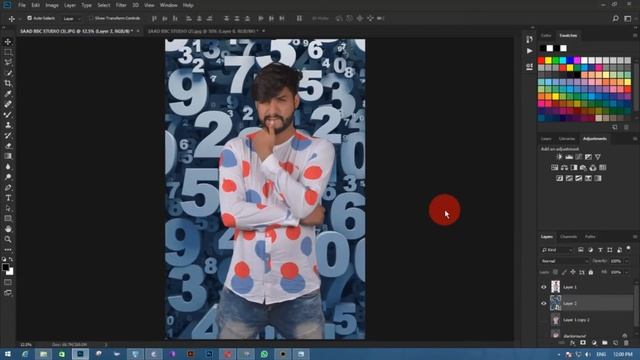Select the Rectangular Marquee tool
This screenshot has height=360, width=640.
coord(8,52)
